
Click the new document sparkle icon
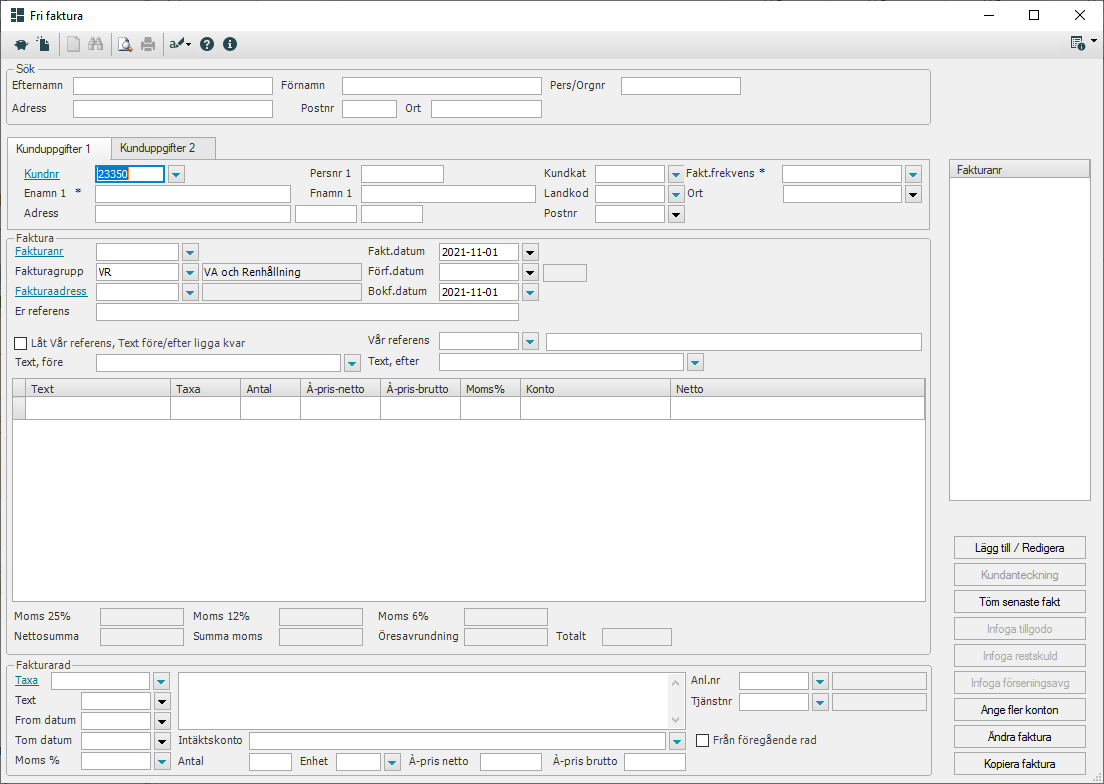(43, 44)
